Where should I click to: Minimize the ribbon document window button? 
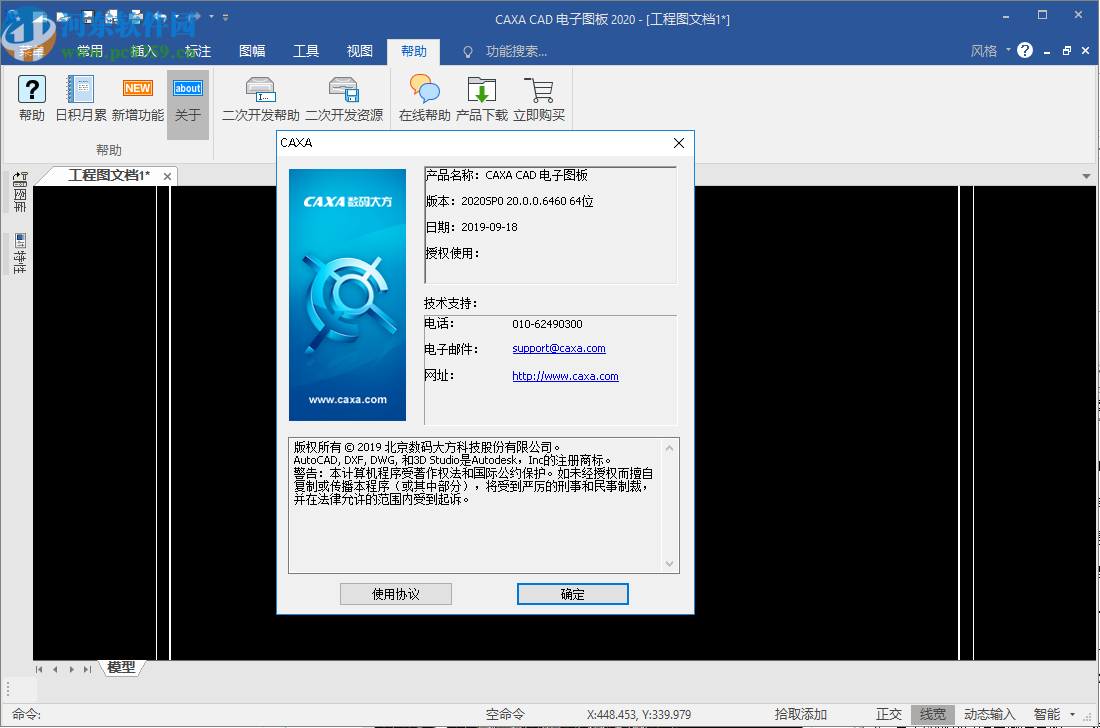point(1047,51)
